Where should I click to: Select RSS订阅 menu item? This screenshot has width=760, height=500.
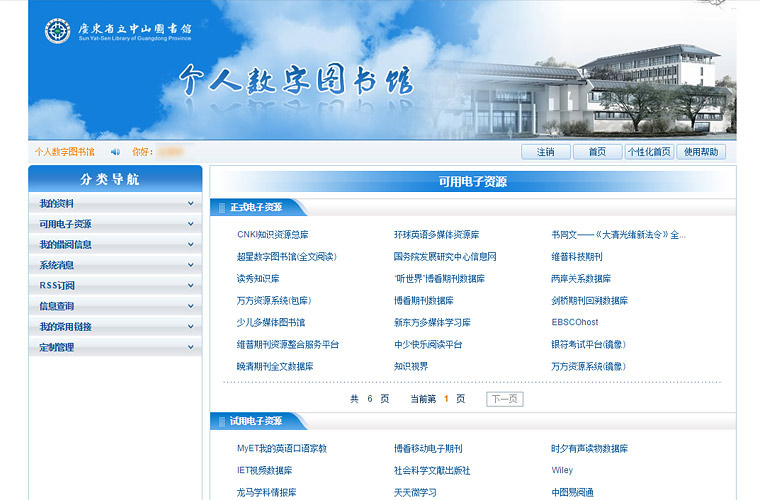115,286
